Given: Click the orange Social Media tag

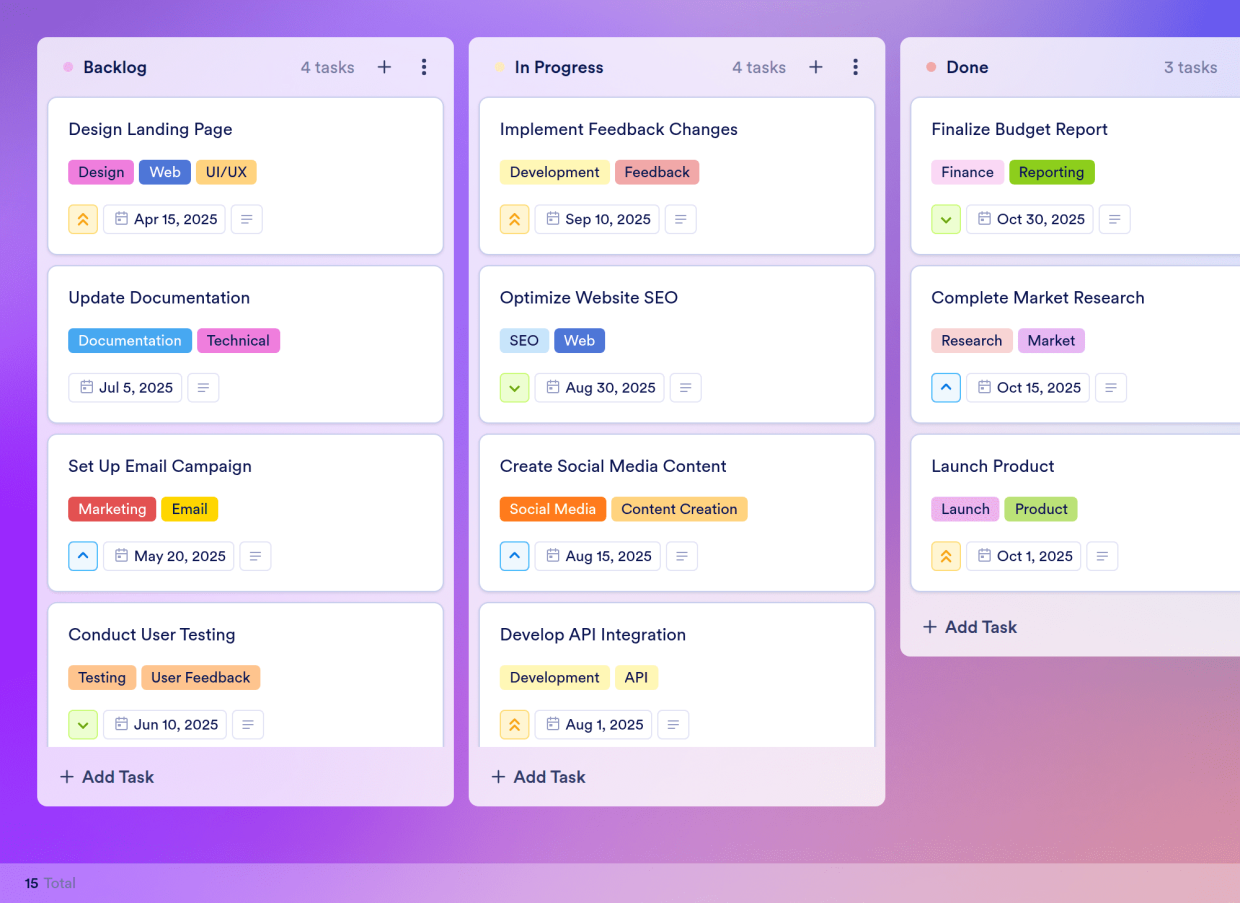Looking at the screenshot, I should tap(553, 509).
